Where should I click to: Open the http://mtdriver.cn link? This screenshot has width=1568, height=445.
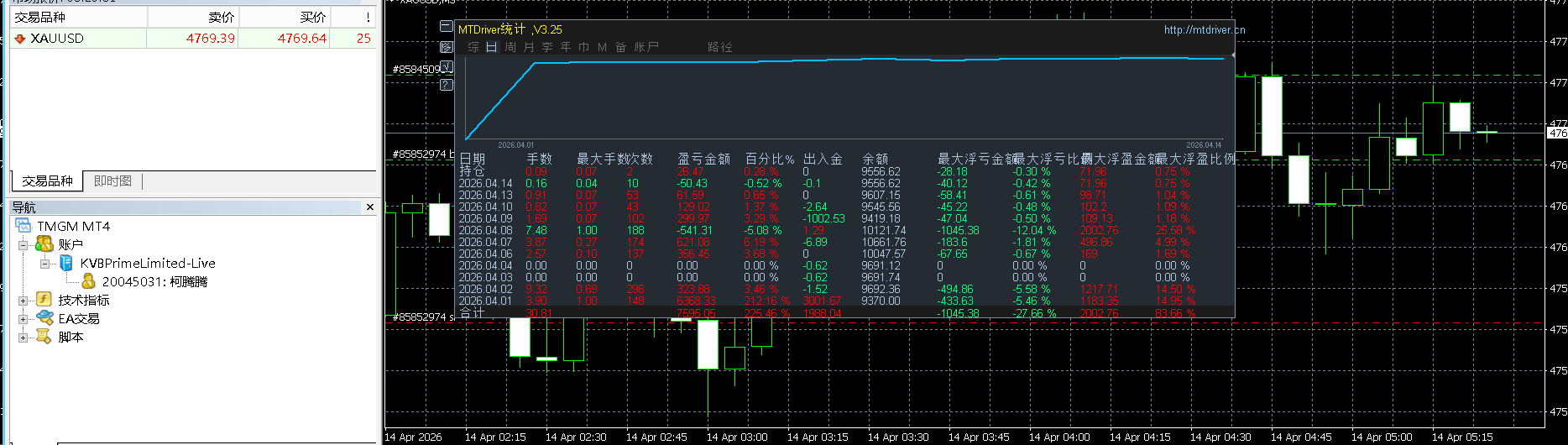[x=1205, y=29]
